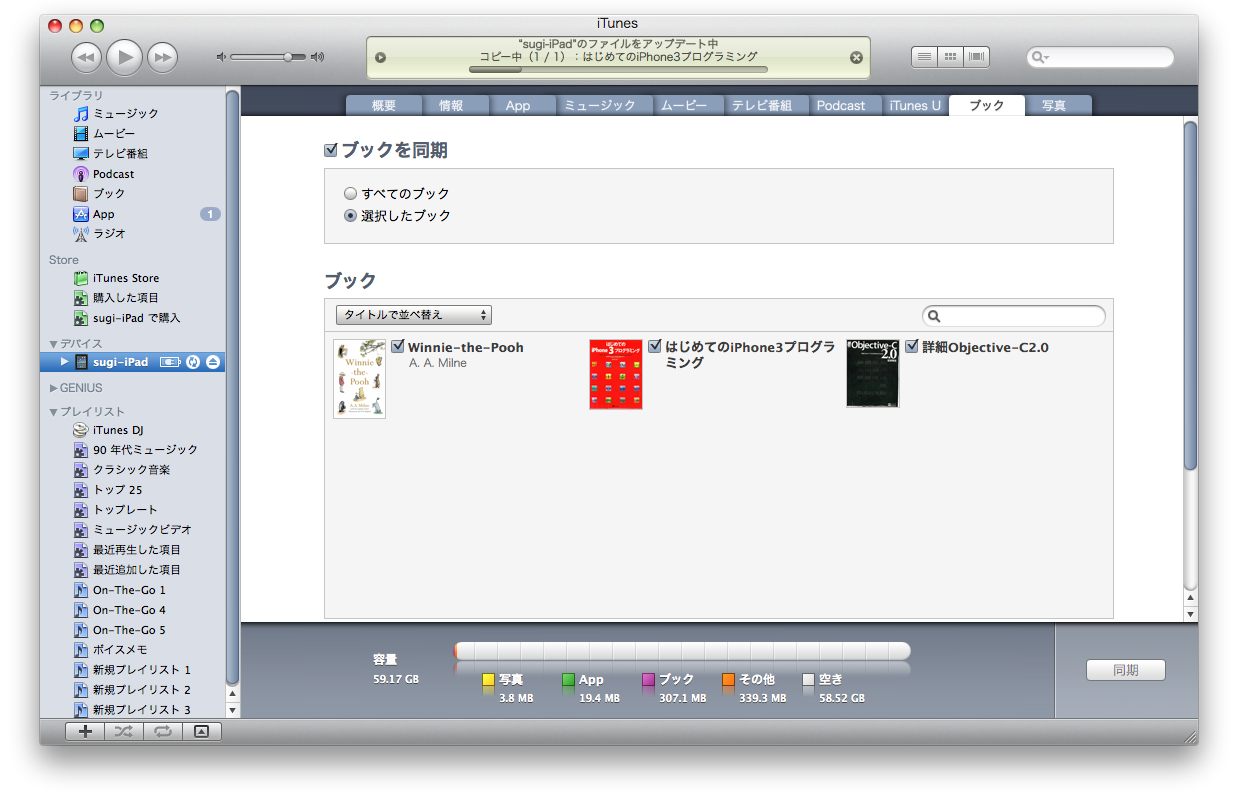Collapse the プレイリスト sidebar section

click(x=54, y=412)
